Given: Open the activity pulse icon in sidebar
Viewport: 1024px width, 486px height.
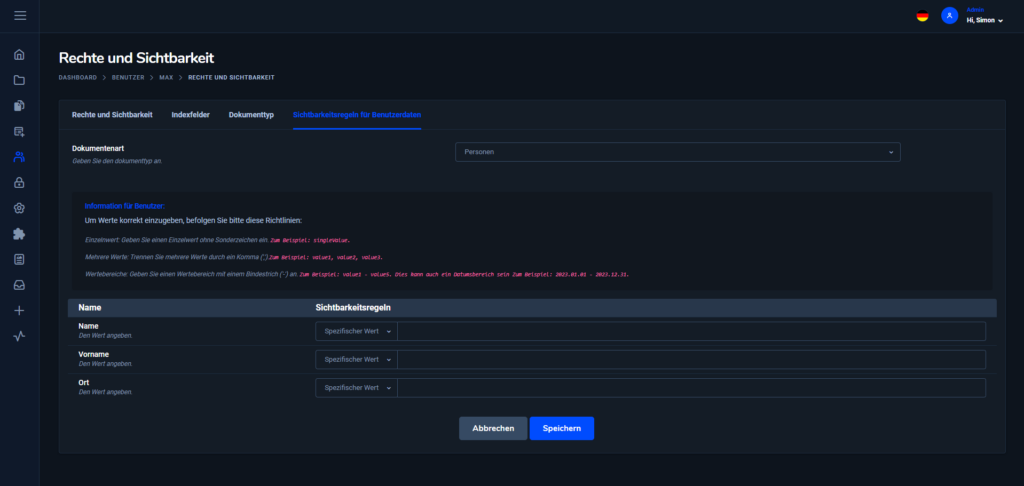Looking at the screenshot, I should pos(20,336).
